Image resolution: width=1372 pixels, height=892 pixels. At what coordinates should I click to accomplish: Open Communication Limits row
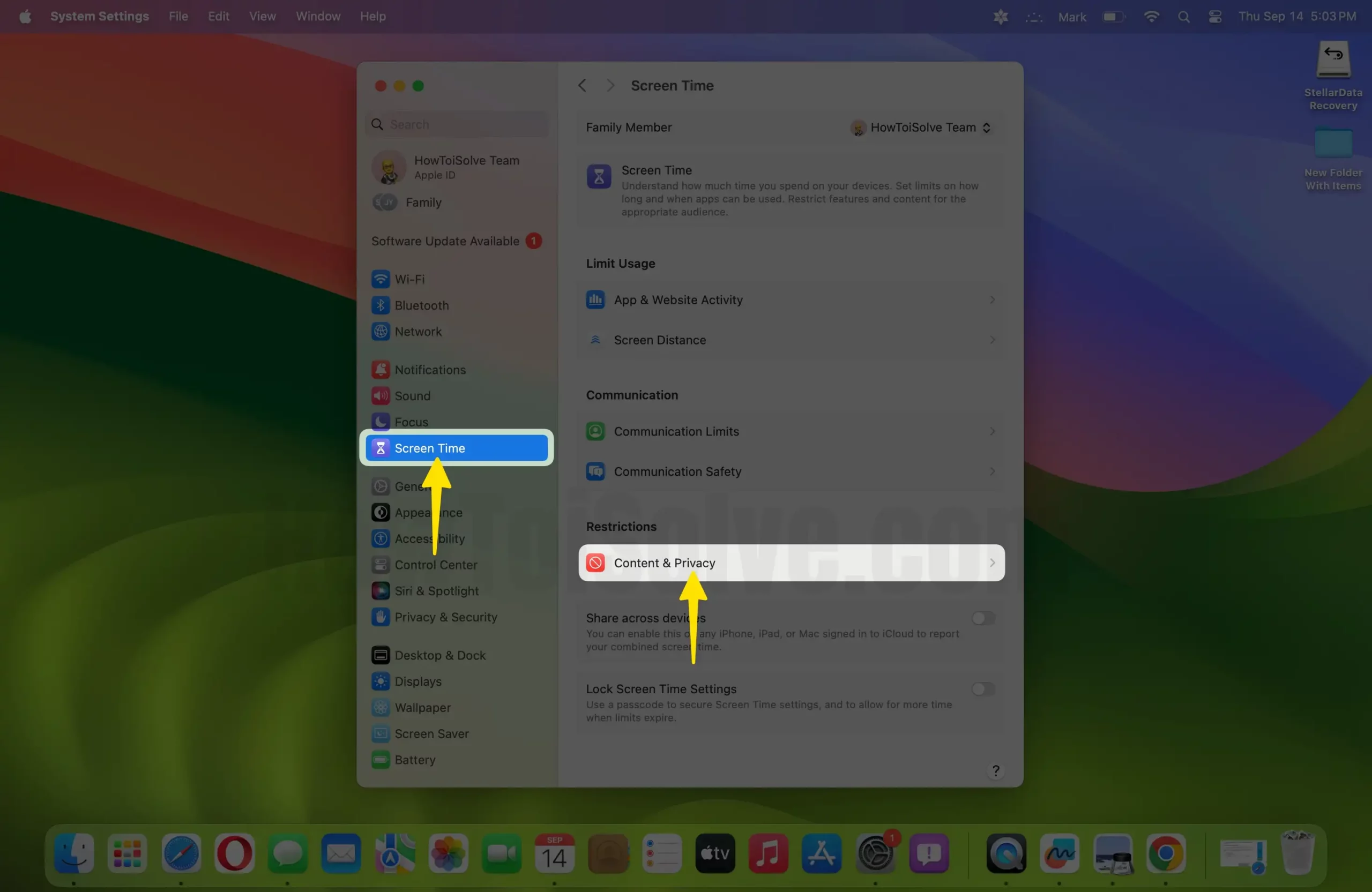pos(791,431)
